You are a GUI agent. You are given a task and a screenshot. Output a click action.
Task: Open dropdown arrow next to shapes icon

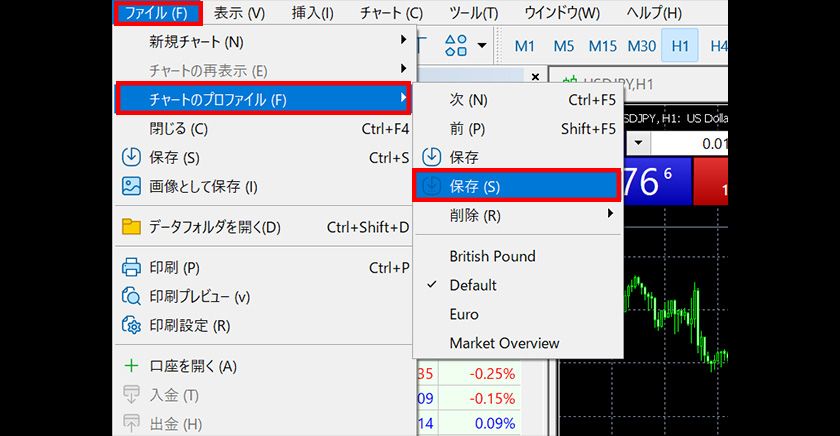click(x=482, y=46)
